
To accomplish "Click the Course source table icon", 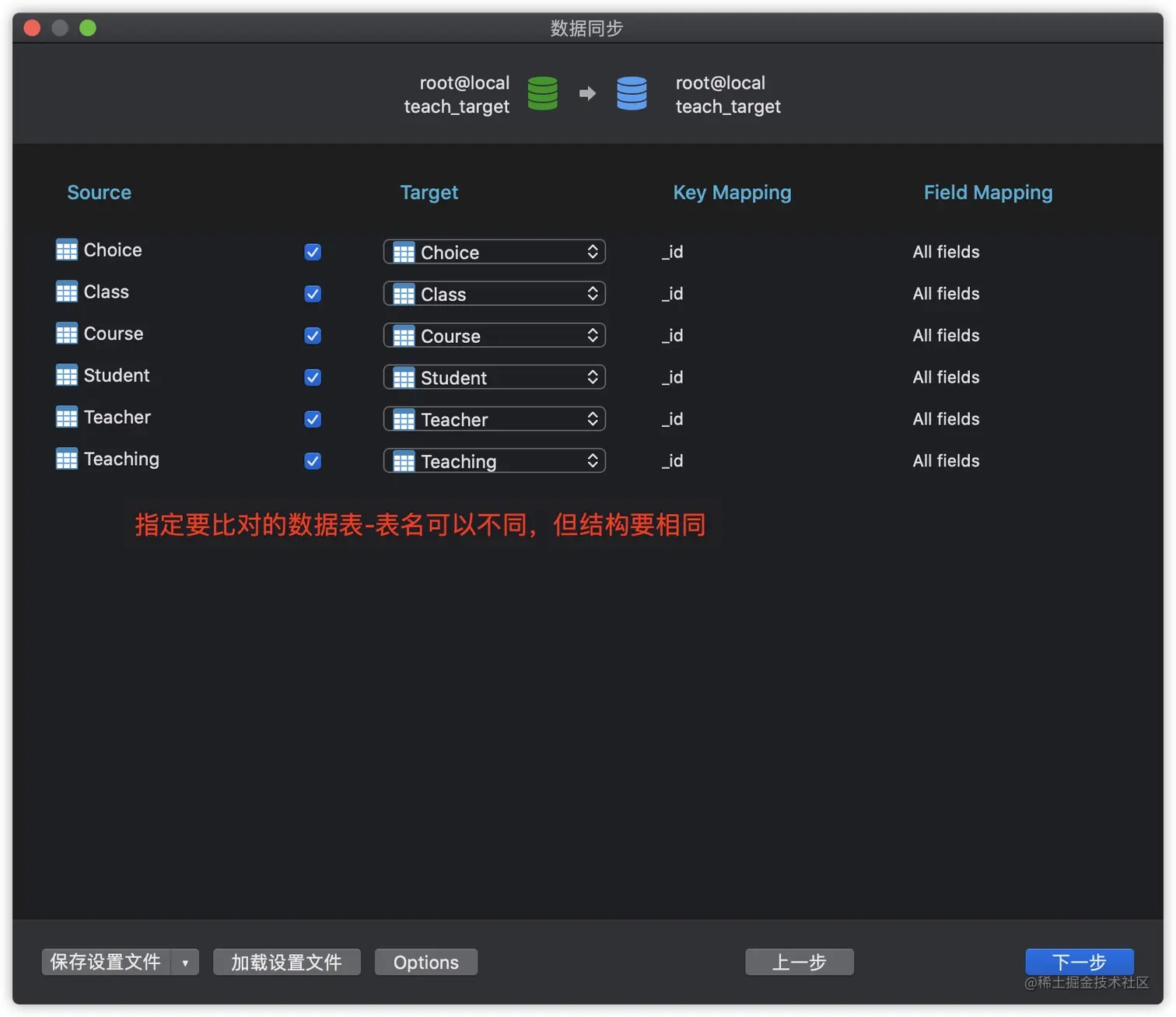I will [x=67, y=334].
